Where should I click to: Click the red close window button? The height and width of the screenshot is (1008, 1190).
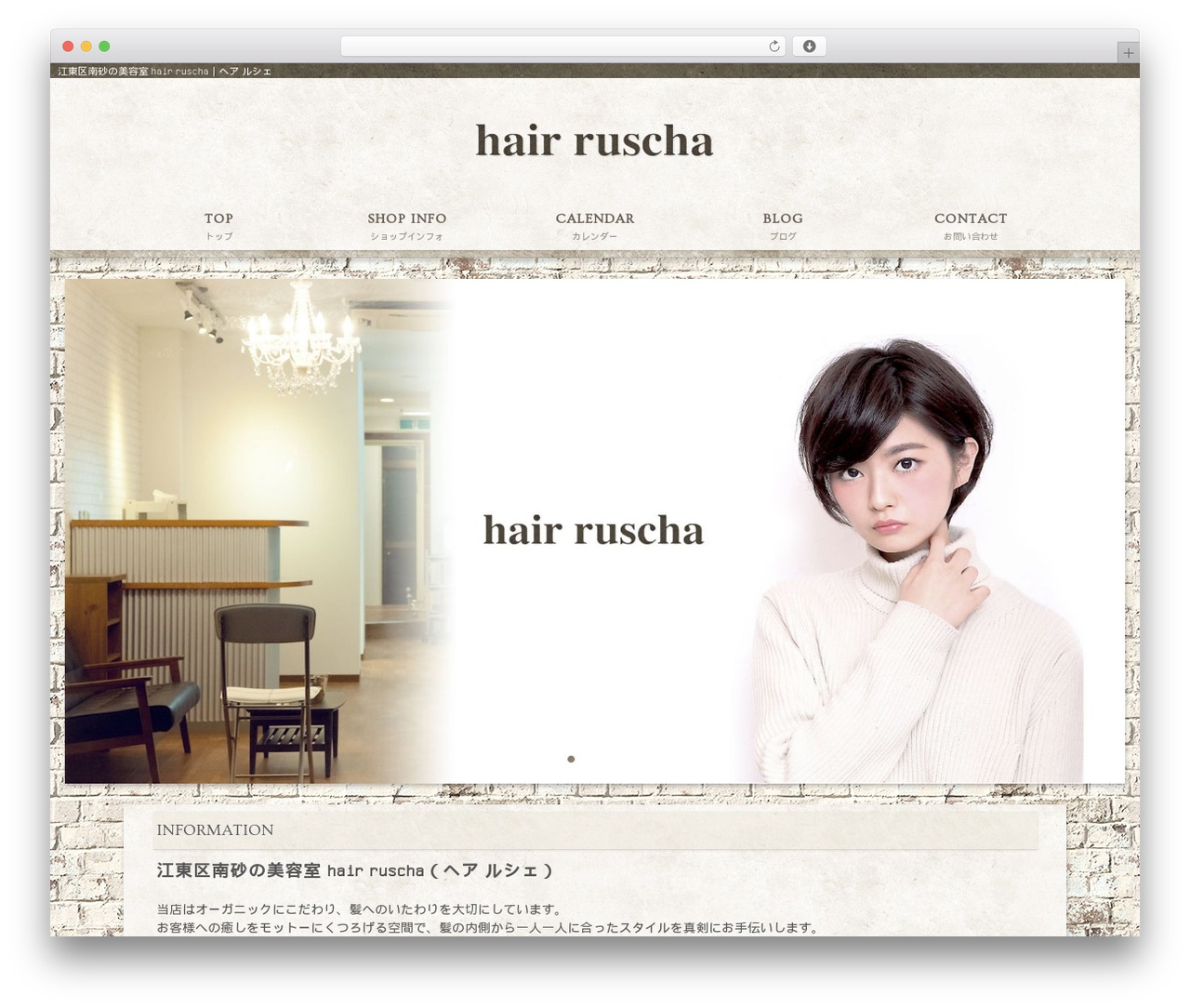68,46
